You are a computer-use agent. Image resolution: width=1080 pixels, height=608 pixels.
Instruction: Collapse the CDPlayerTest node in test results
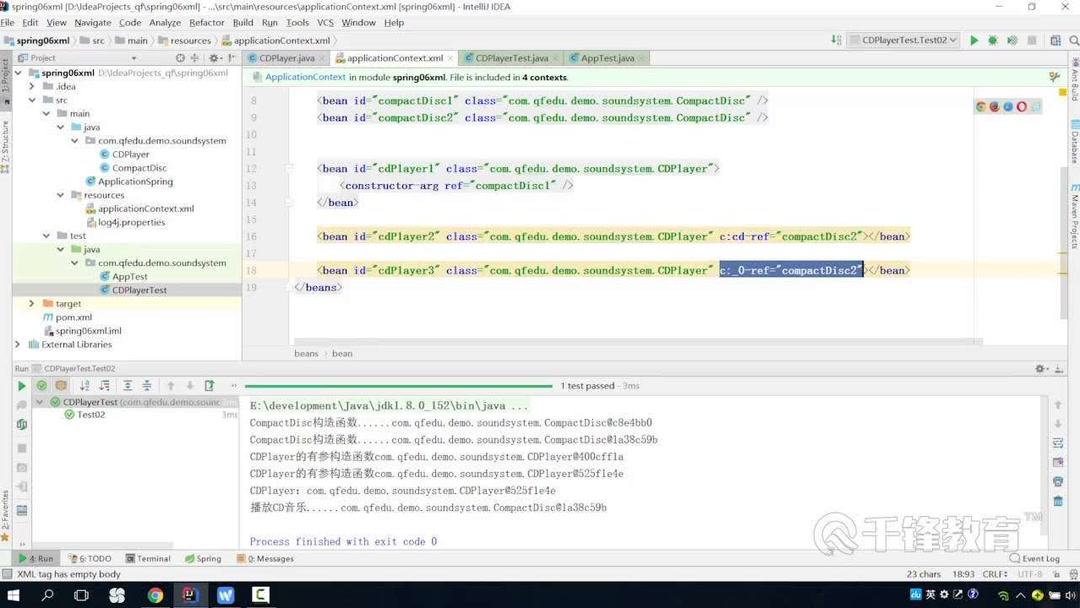pos(40,402)
